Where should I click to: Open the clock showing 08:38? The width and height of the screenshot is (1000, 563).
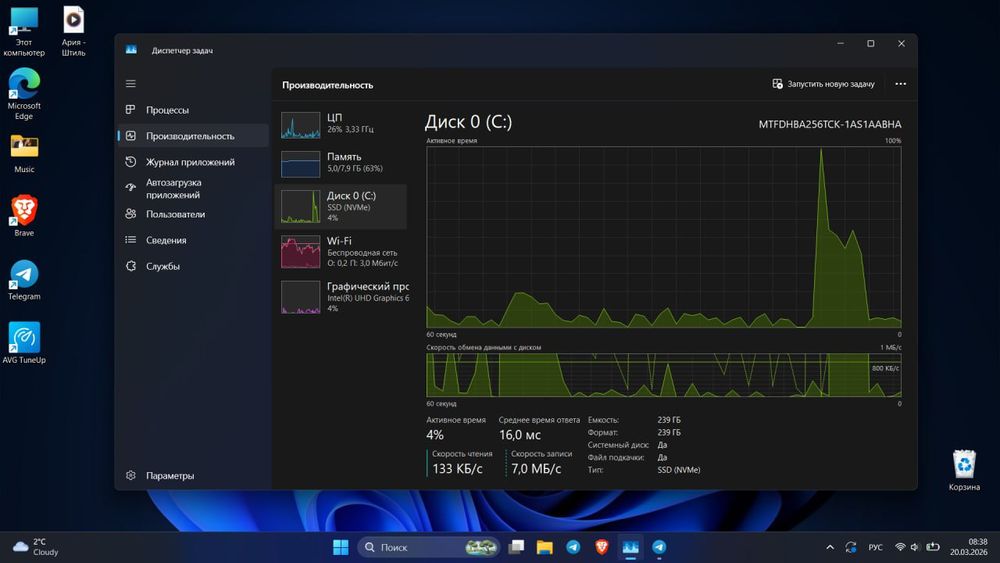(968, 547)
